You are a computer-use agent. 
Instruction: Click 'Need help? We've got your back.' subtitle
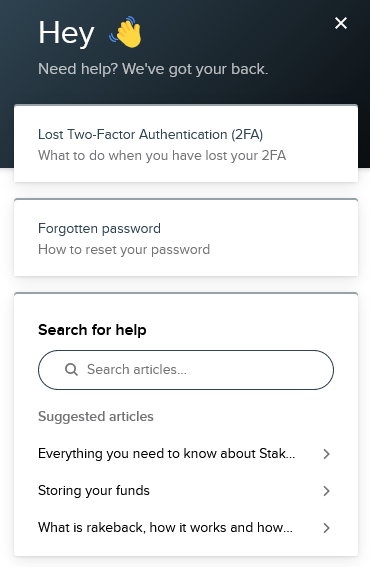pyautogui.click(x=153, y=69)
